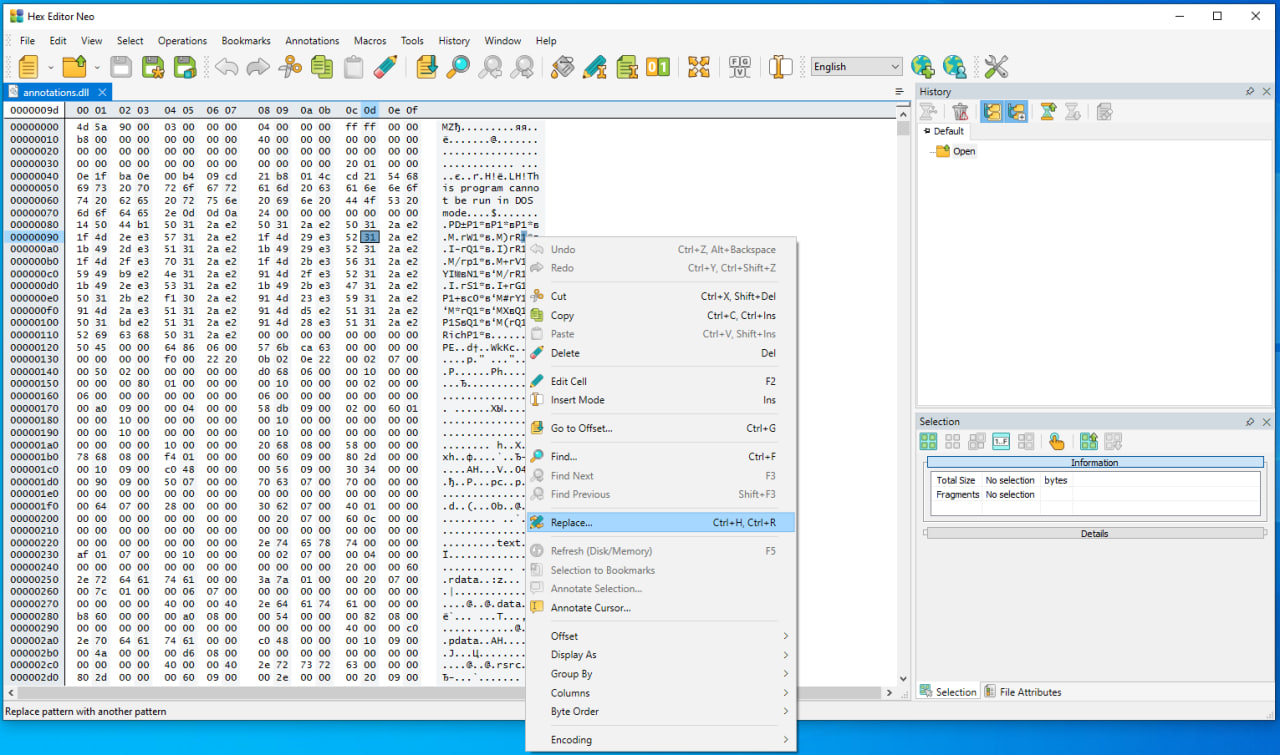Click the scissors Cut icon in toolbar
The width and height of the screenshot is (1280, 755).
tap(290, 67)
